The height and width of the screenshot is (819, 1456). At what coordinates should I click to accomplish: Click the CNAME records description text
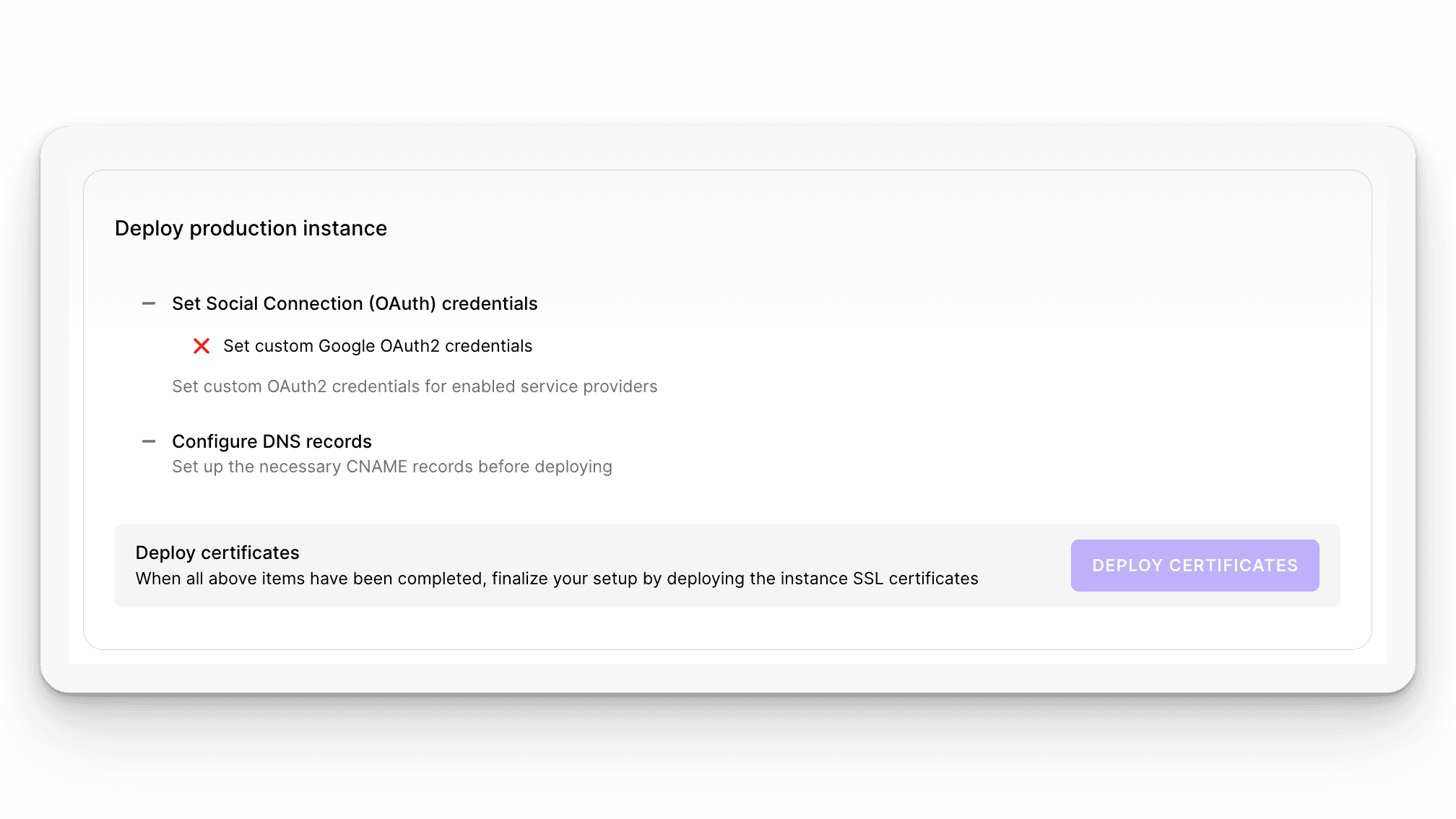tap(392, 467)
